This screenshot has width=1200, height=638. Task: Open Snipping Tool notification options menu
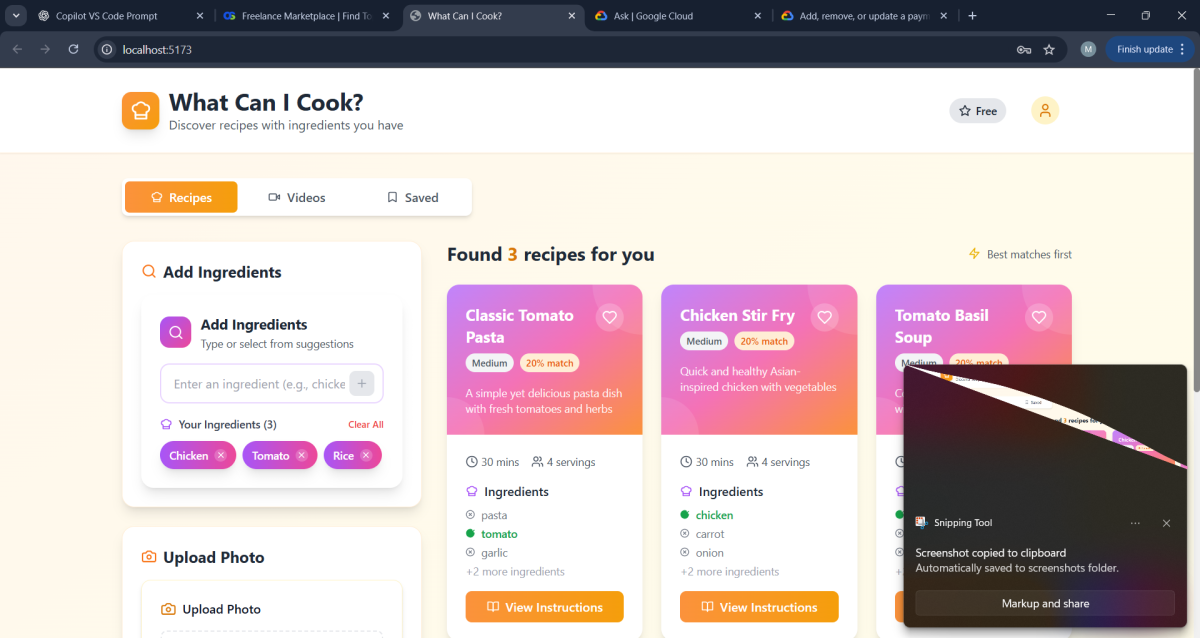[1135, 523]
